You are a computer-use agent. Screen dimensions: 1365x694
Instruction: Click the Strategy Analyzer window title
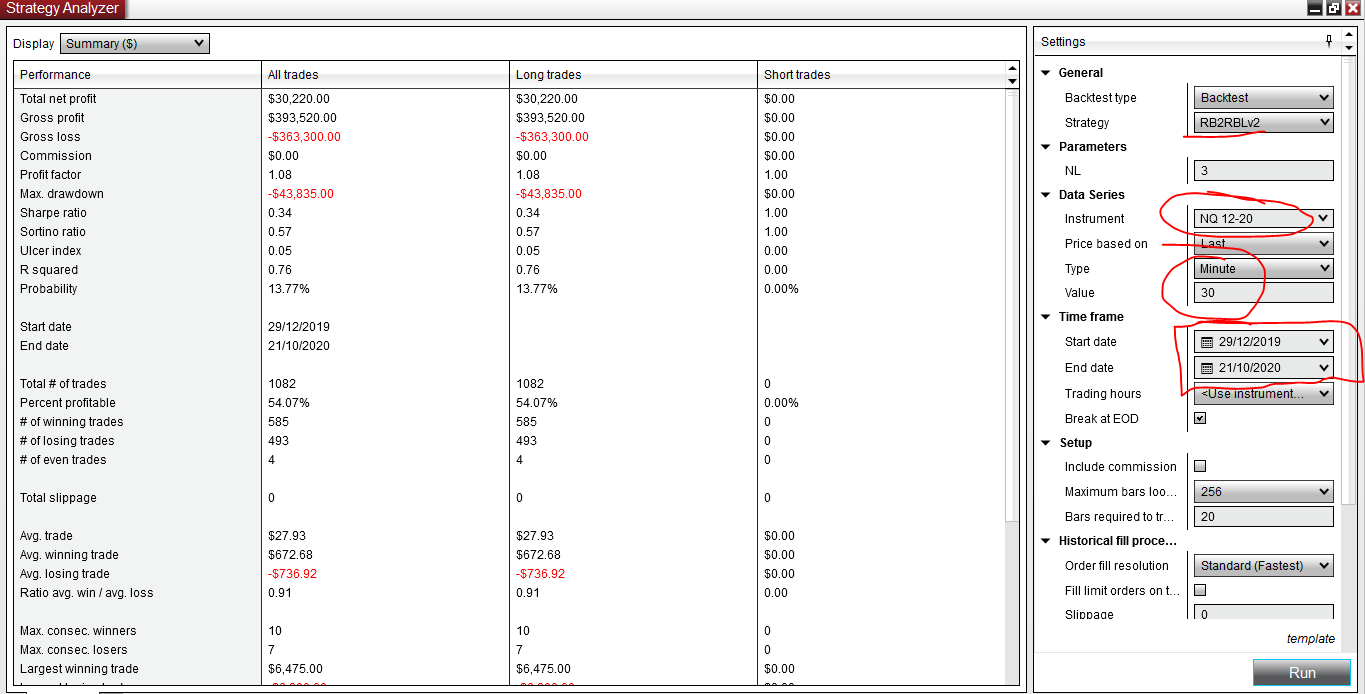62,8
